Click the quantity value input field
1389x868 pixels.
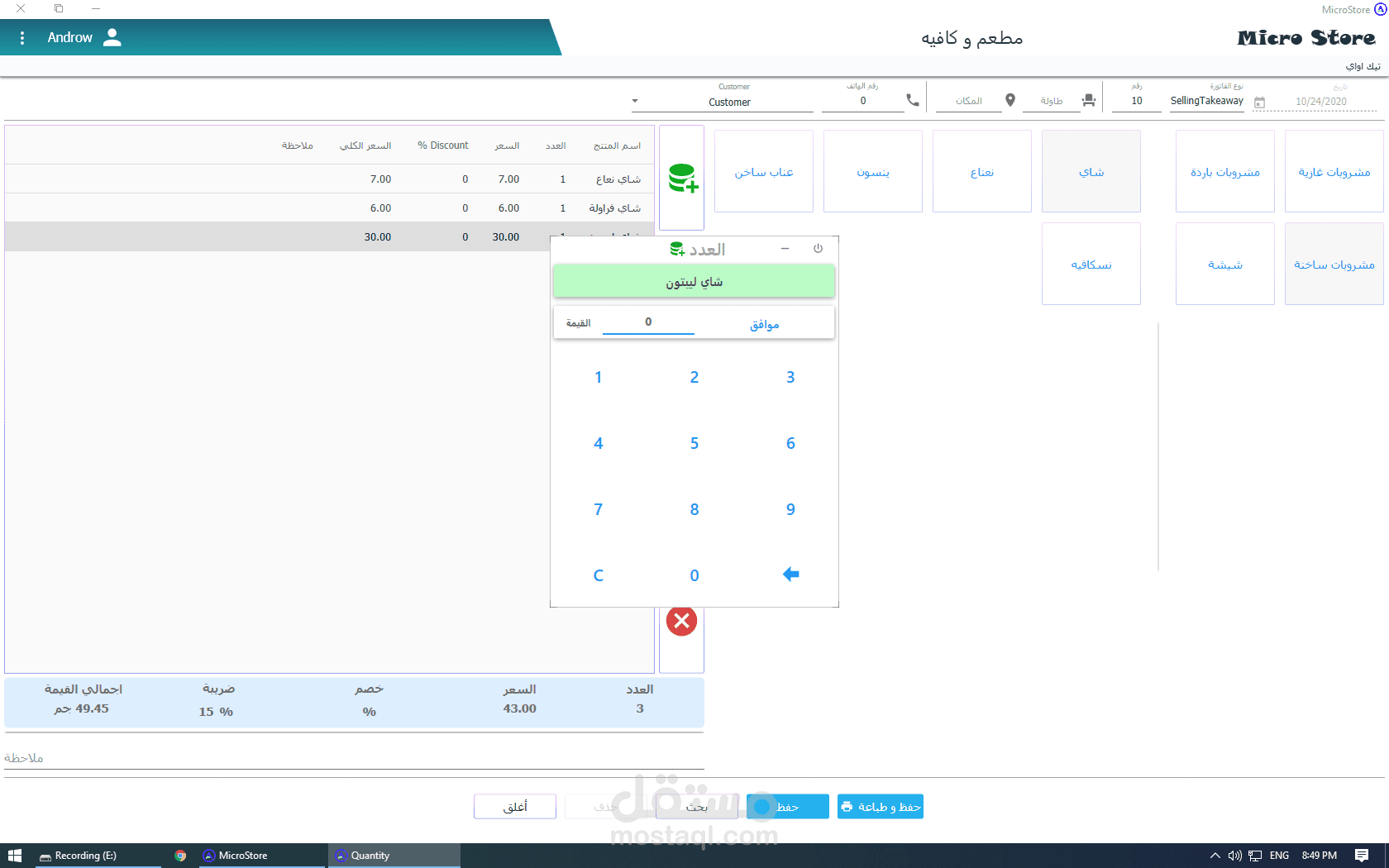pyautogui.click(x=648, y=322)
